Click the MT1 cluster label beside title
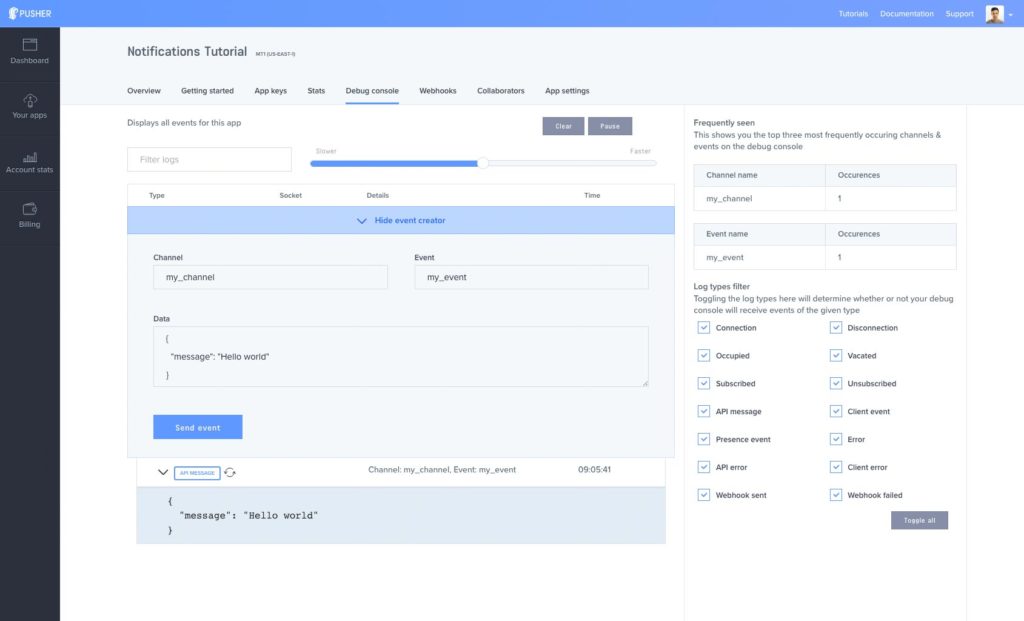1024x621 pixels. [x=275, y=54]
